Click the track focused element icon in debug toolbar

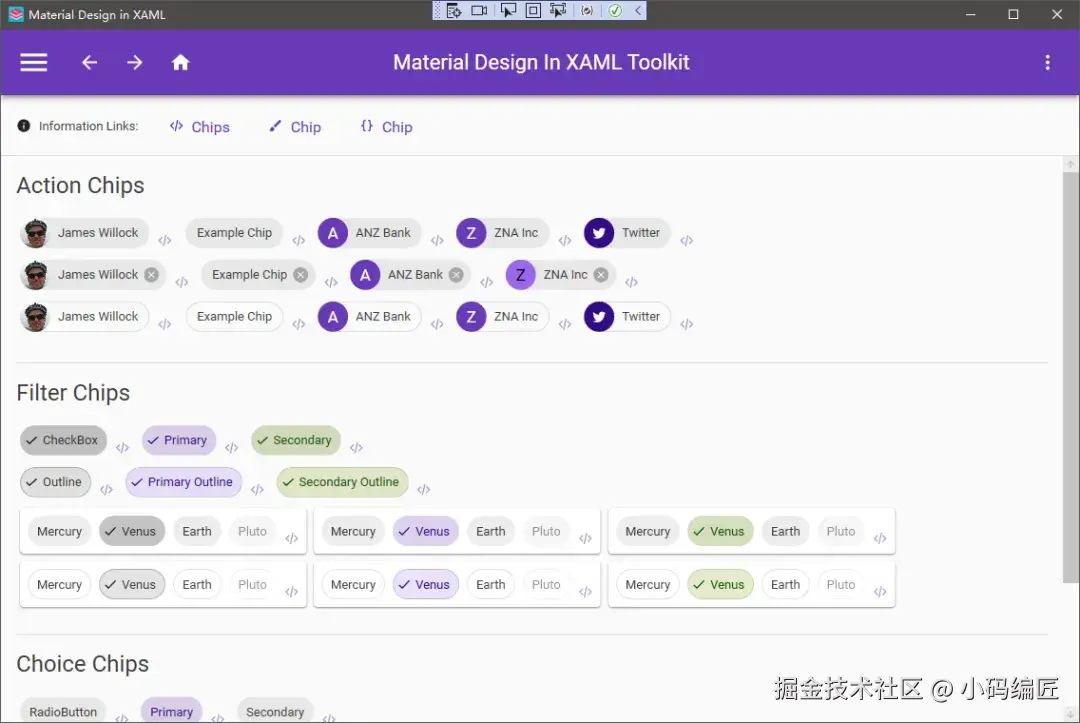click(558, 10)
